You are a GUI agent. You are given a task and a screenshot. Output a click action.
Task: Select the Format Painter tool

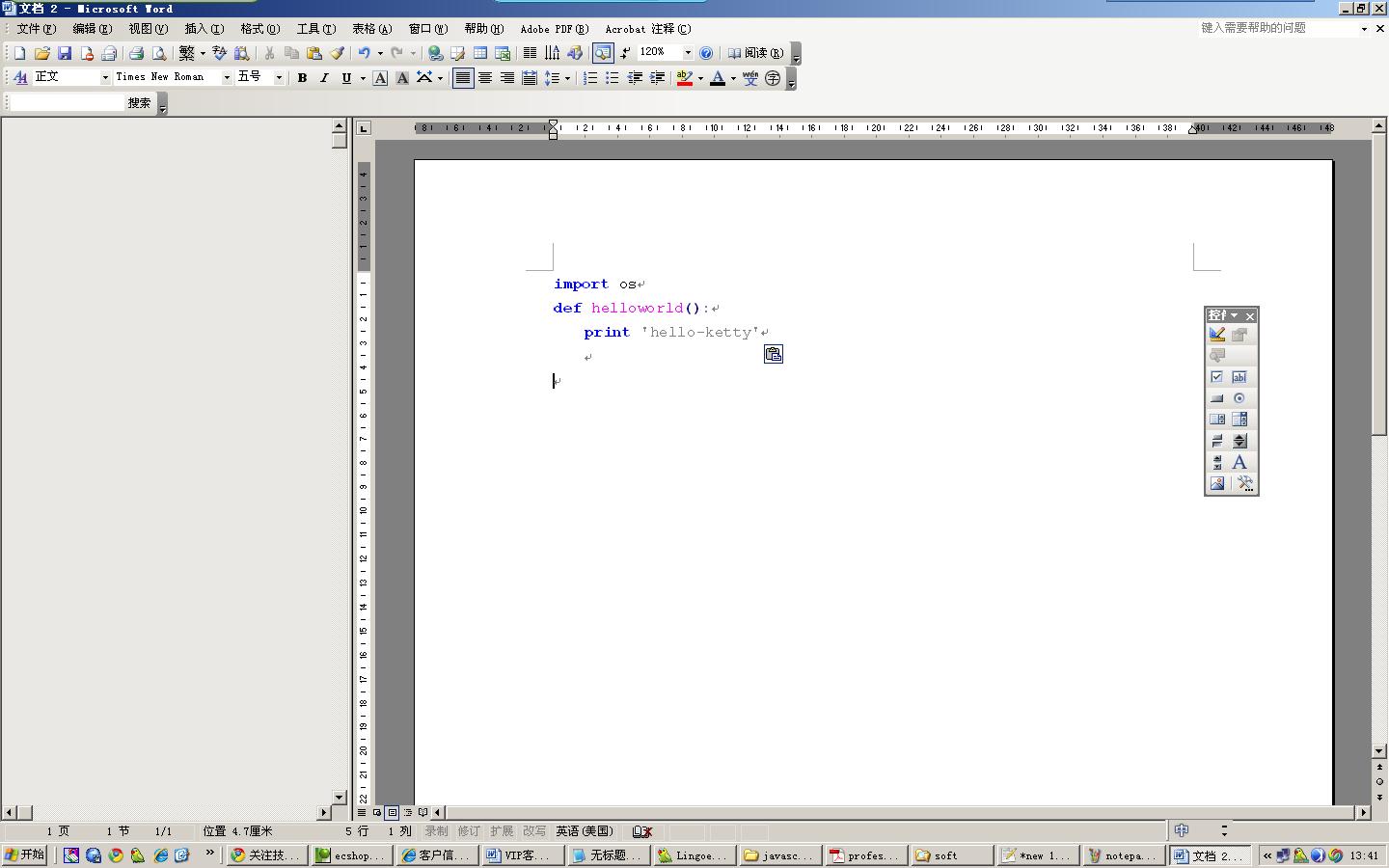click(x=338, y=52)
